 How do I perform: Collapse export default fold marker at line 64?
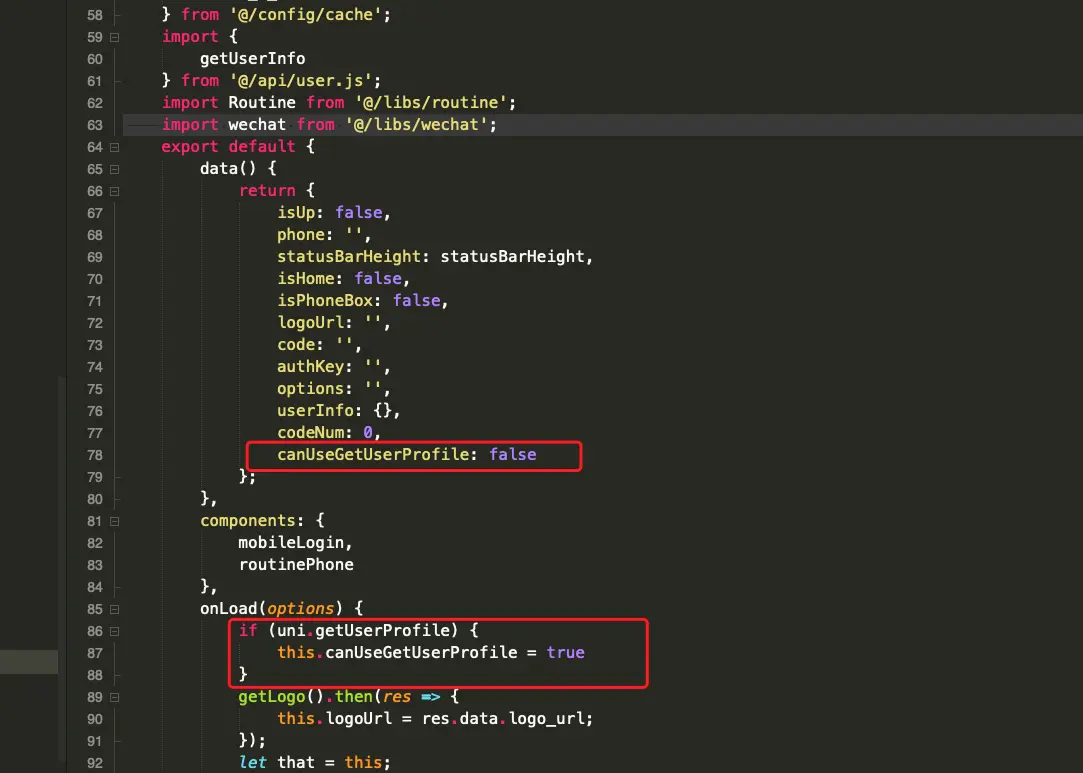115,147
